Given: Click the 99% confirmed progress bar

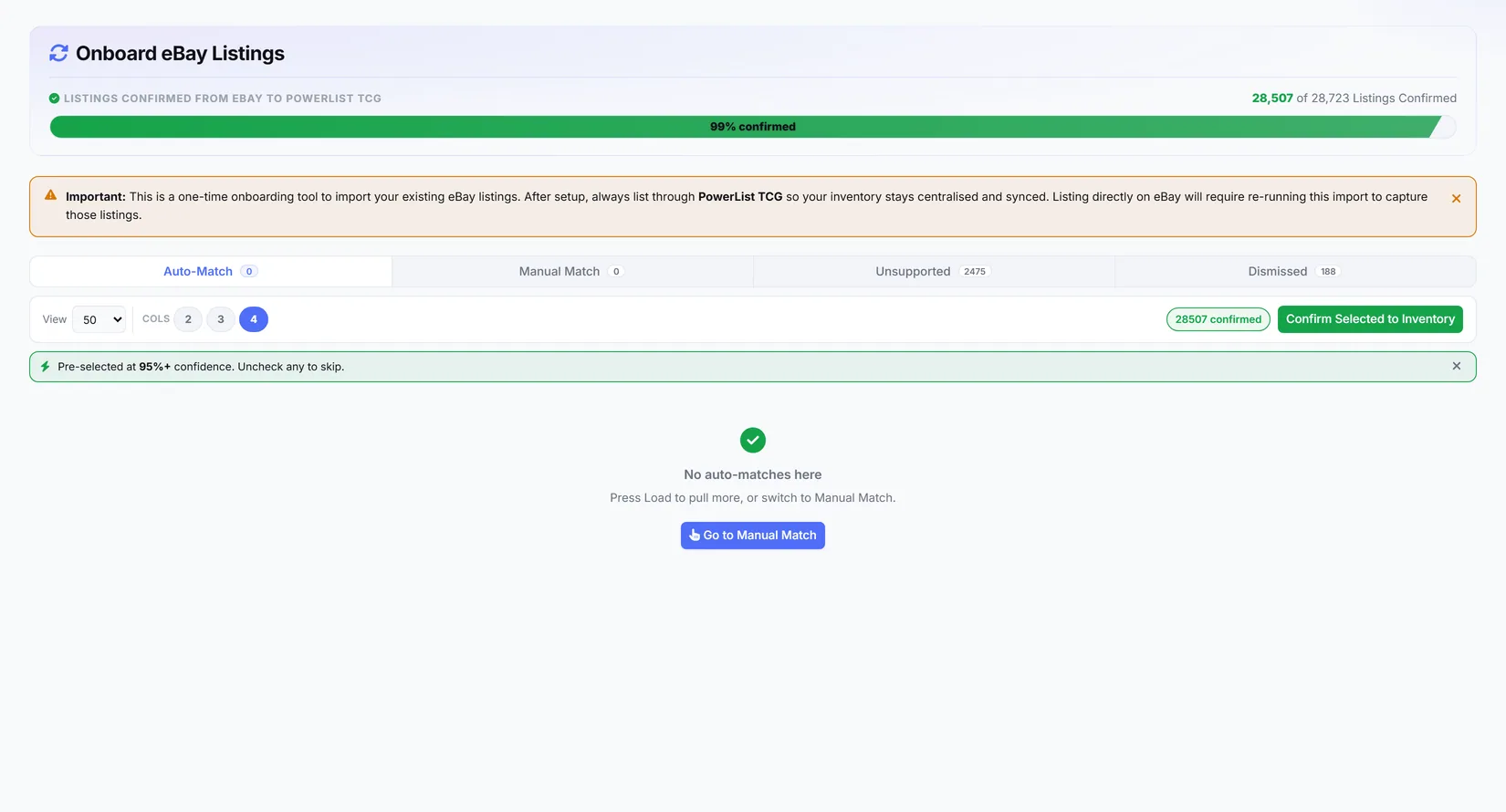Looking at the screenshot, I should pyautogui.click(x=753, y=127).
